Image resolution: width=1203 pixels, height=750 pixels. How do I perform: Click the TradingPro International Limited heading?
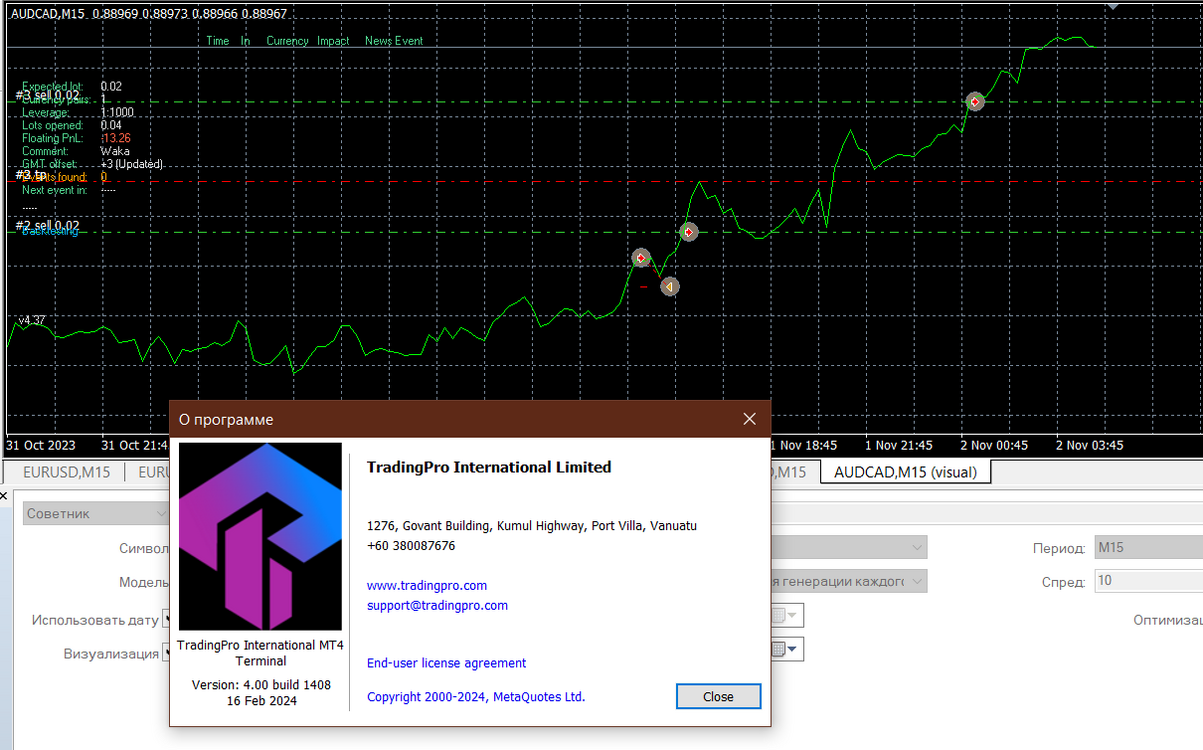(489, 467)
